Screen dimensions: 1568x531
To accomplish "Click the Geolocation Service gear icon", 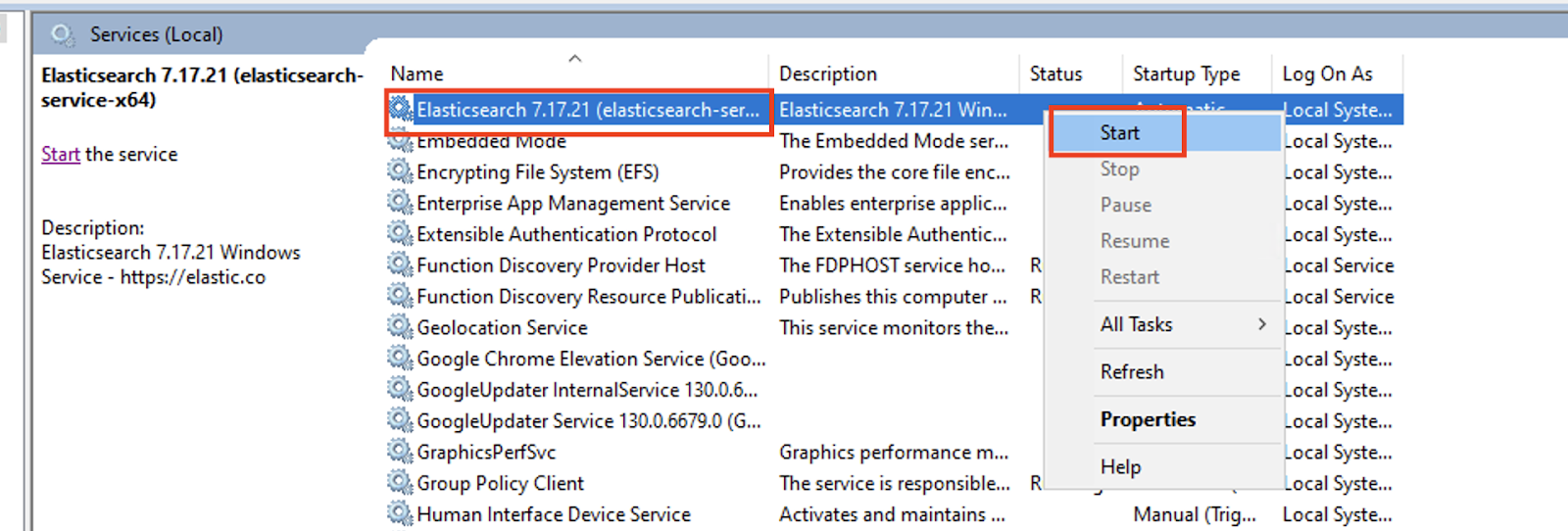I will click(400, 327).
